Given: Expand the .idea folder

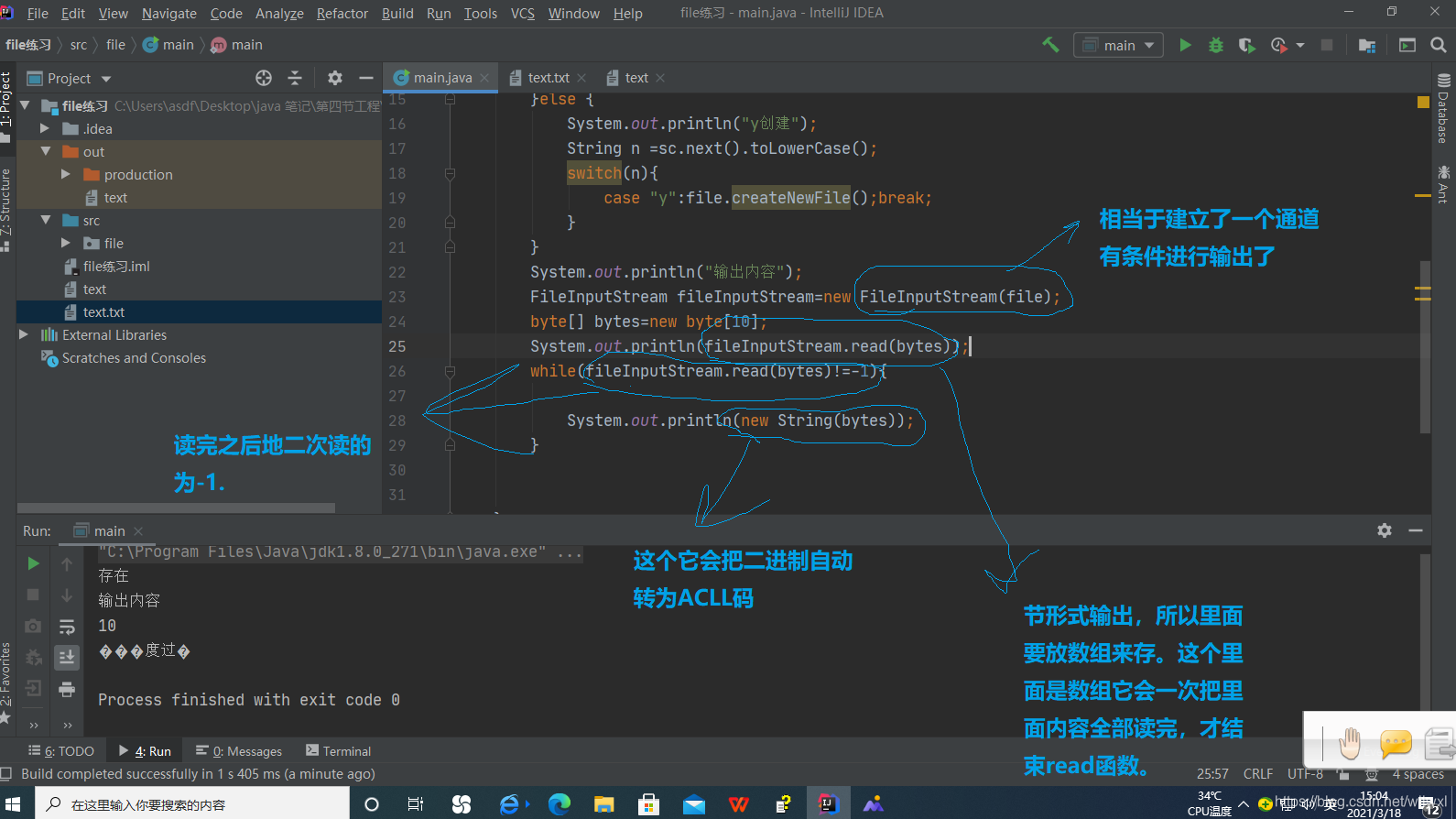Looking at the screenshot, I should tap(44, 128).
